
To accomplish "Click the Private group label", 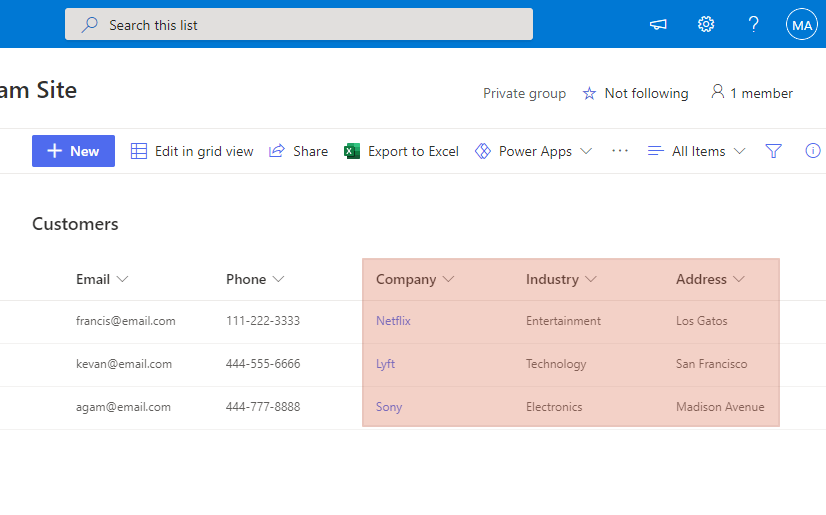I will pyautogui.click(x=524, y=94).
